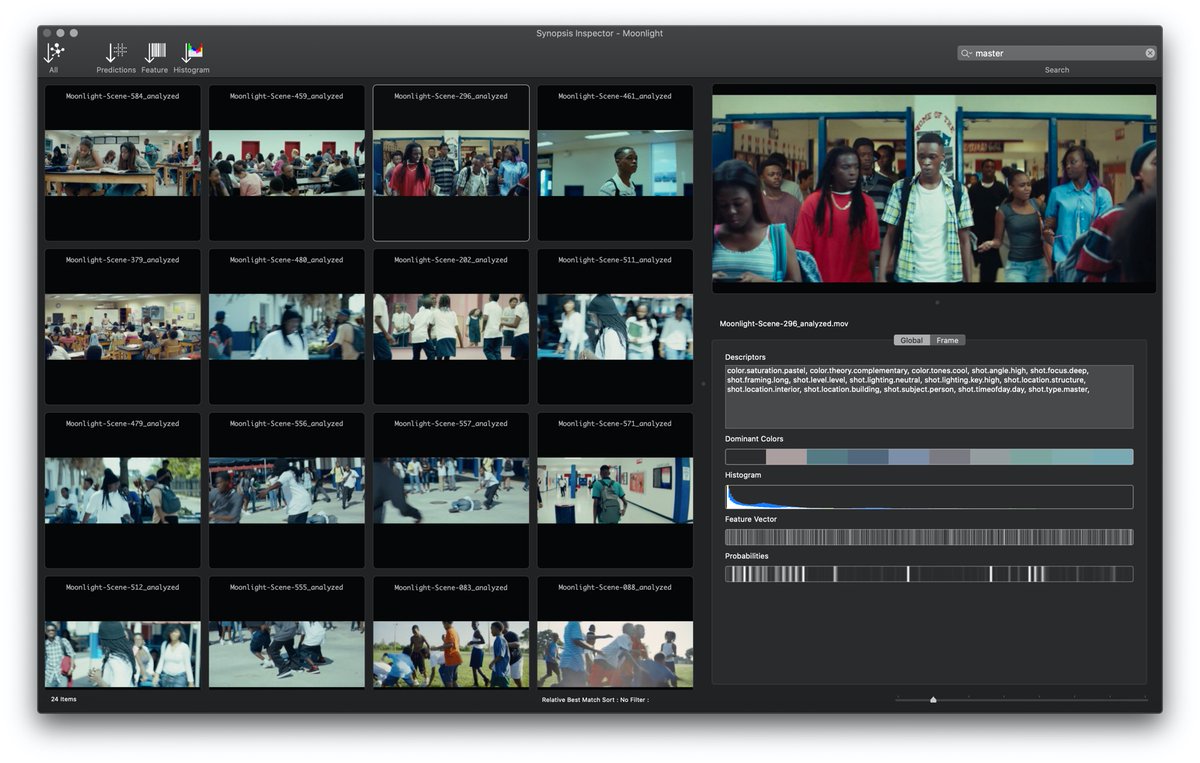The image size is (1200, 763).
Task: Click the blue Histogram graph
Action: coord(929,497)
